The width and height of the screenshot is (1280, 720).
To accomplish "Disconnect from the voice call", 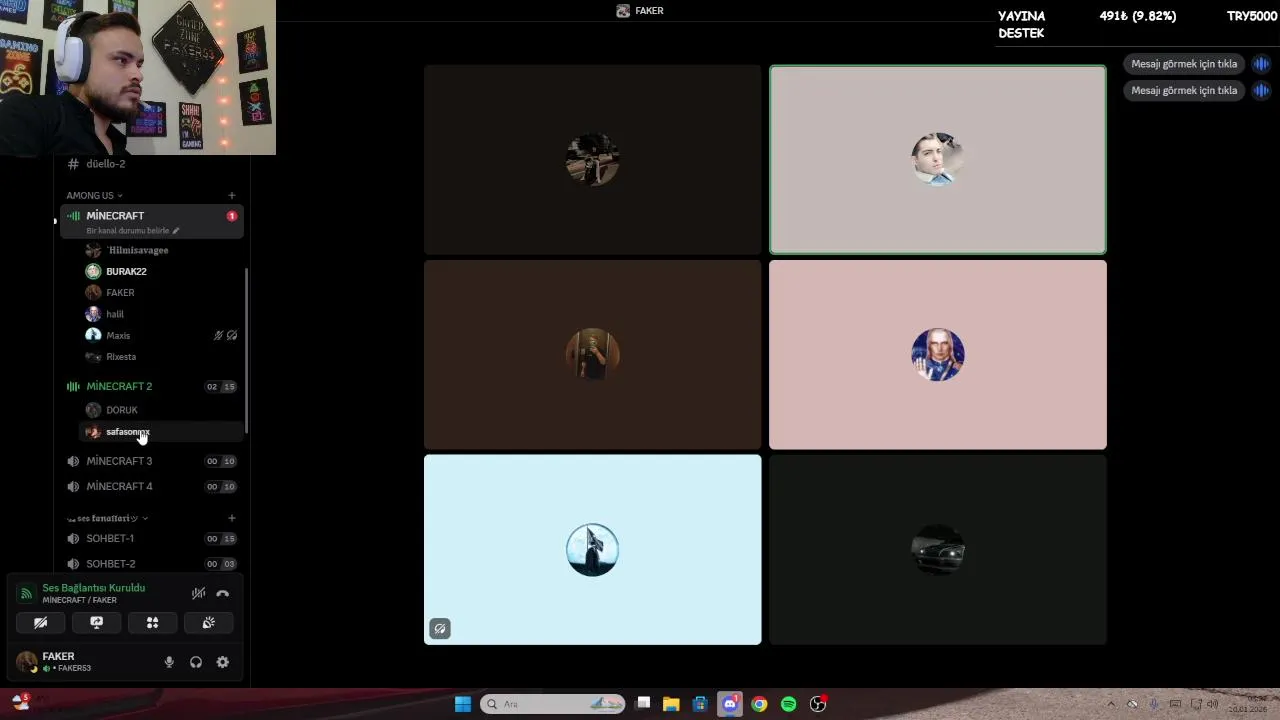I will point(223,594).
